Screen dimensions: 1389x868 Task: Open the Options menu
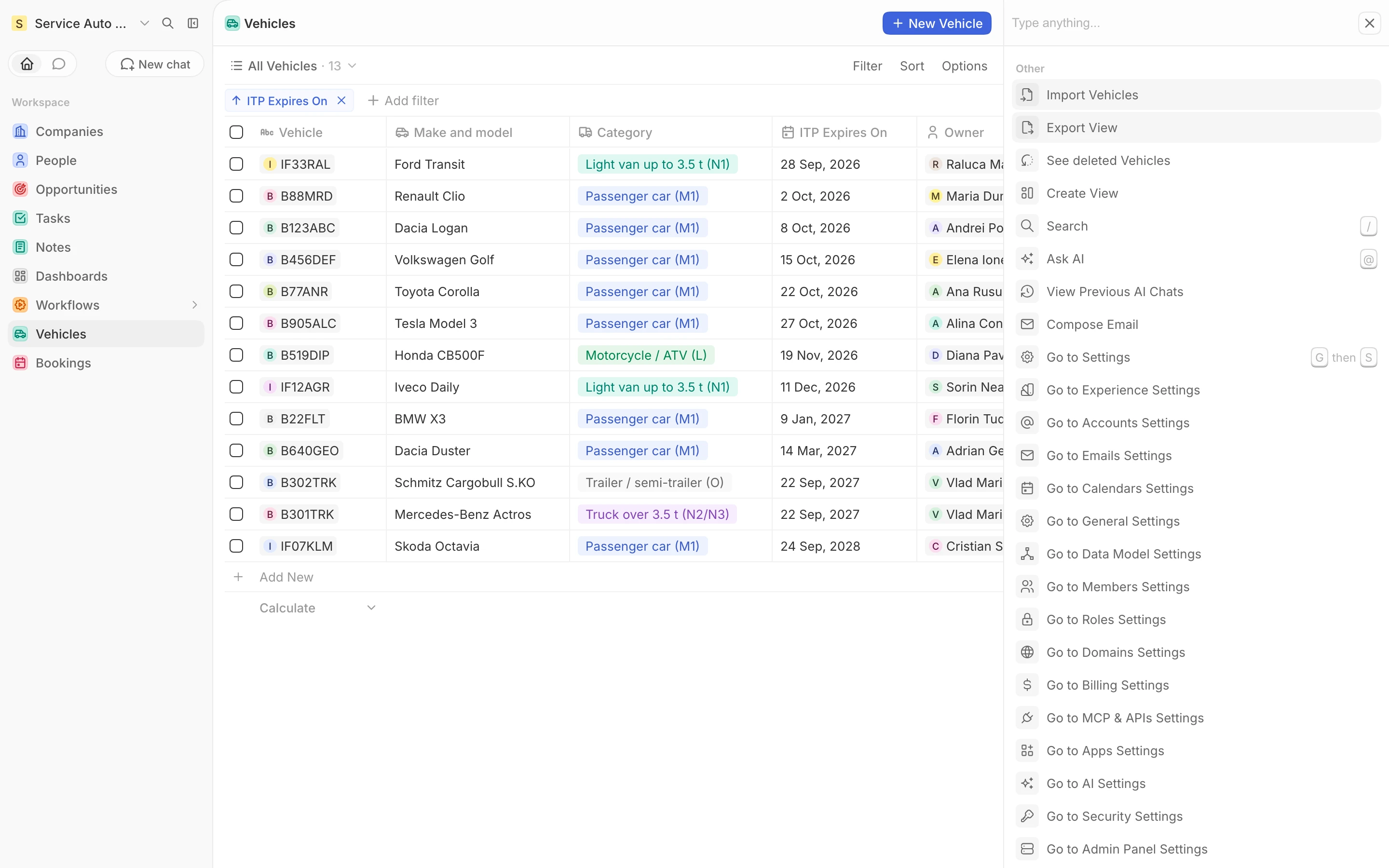964,66
